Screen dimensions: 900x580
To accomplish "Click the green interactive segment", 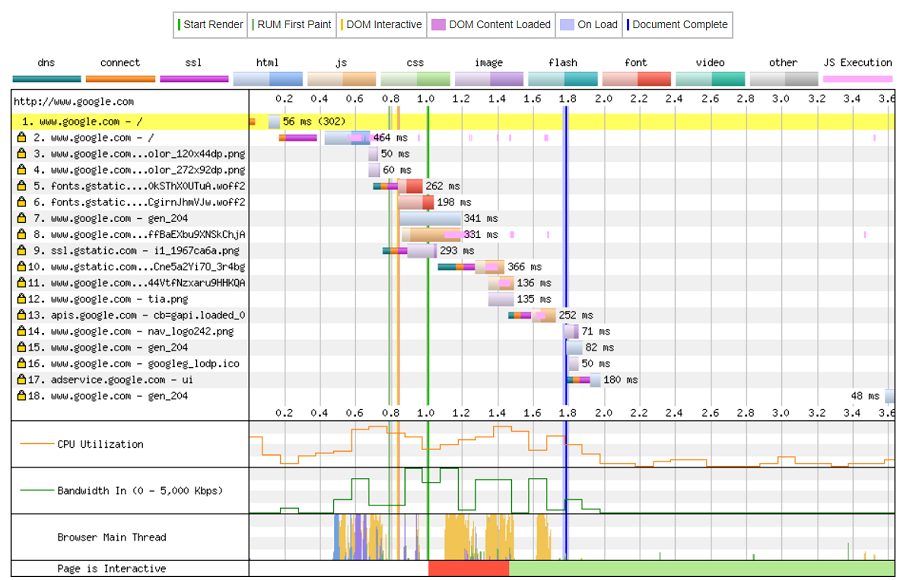I will pyautogui.click(x=701, y=569).
